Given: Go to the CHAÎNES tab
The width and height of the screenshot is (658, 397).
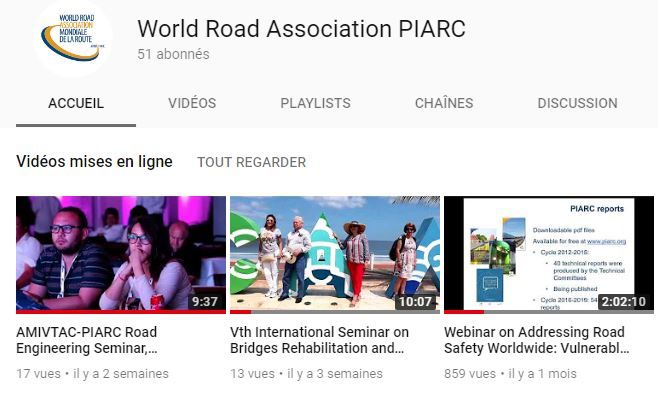Looking at the screenshot, I should click(444, 103).
